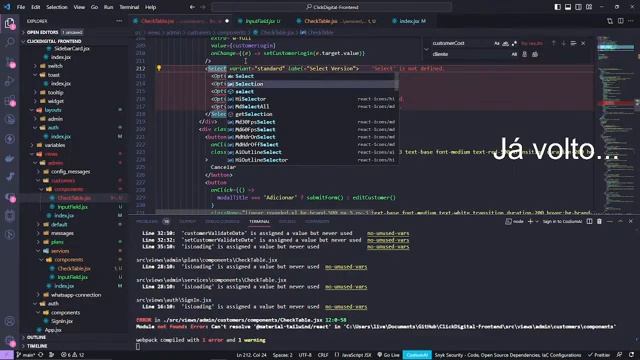The width and height of the screenshot is (640, 360).
Task: Click JavaScript JSX language mode
Action: [x=353, y=355]
